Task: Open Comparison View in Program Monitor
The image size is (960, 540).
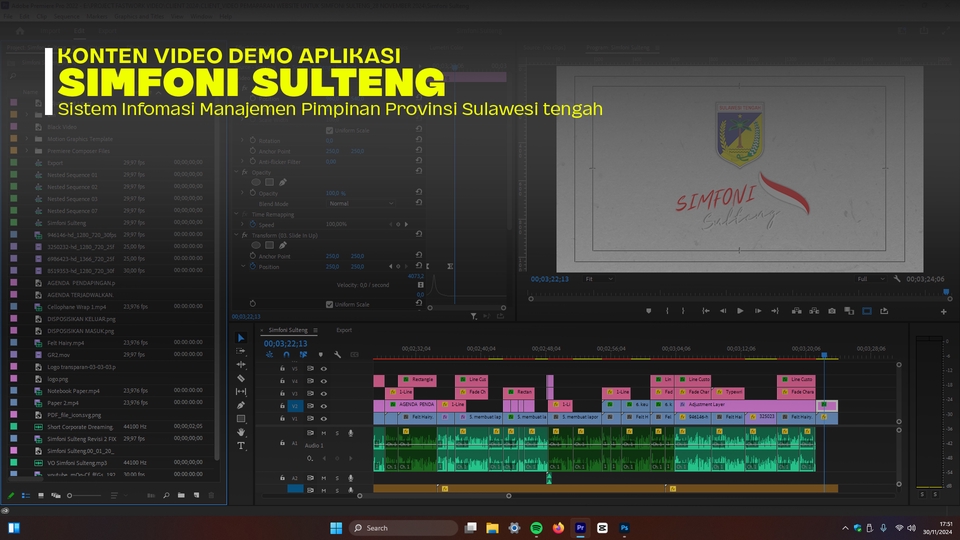Action: [849, 311]
